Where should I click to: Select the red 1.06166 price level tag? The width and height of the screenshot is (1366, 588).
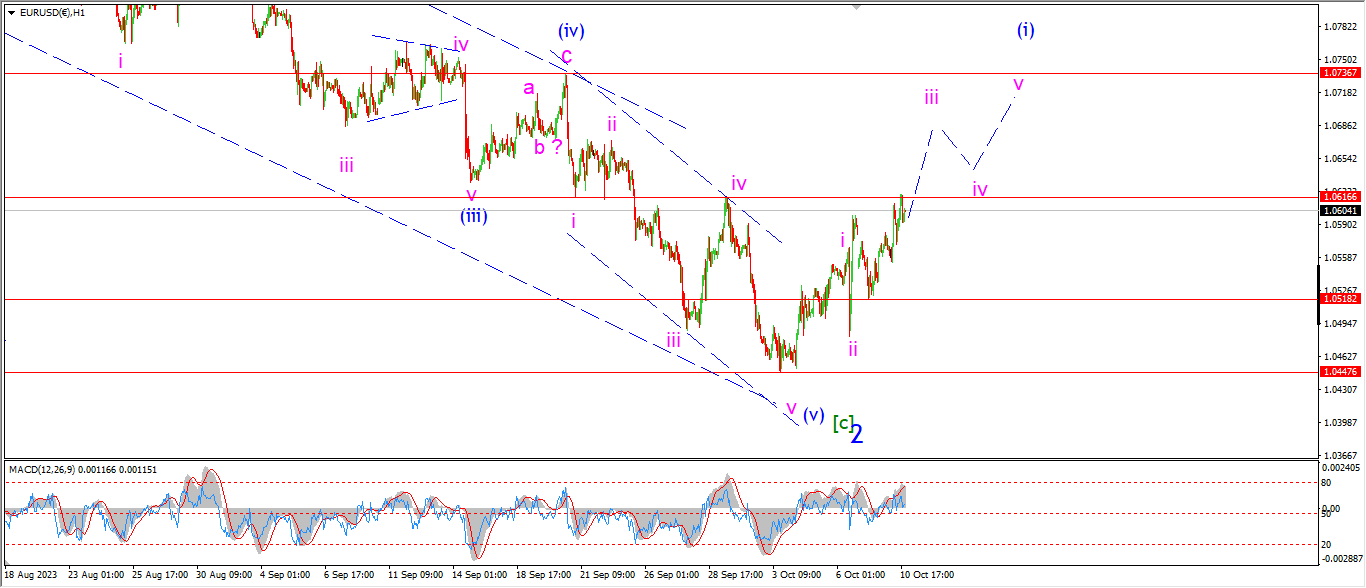[x=1340, y=198]
